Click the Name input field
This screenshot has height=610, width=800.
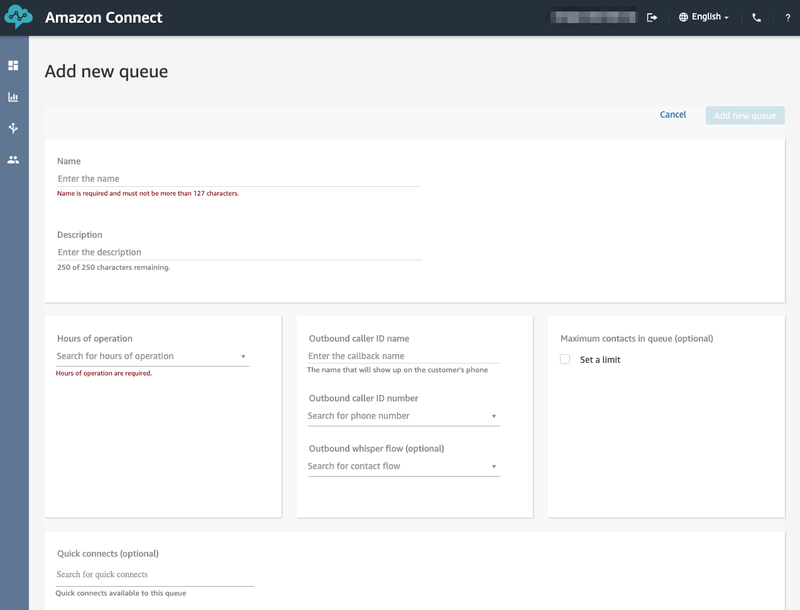tap(239, 179)
